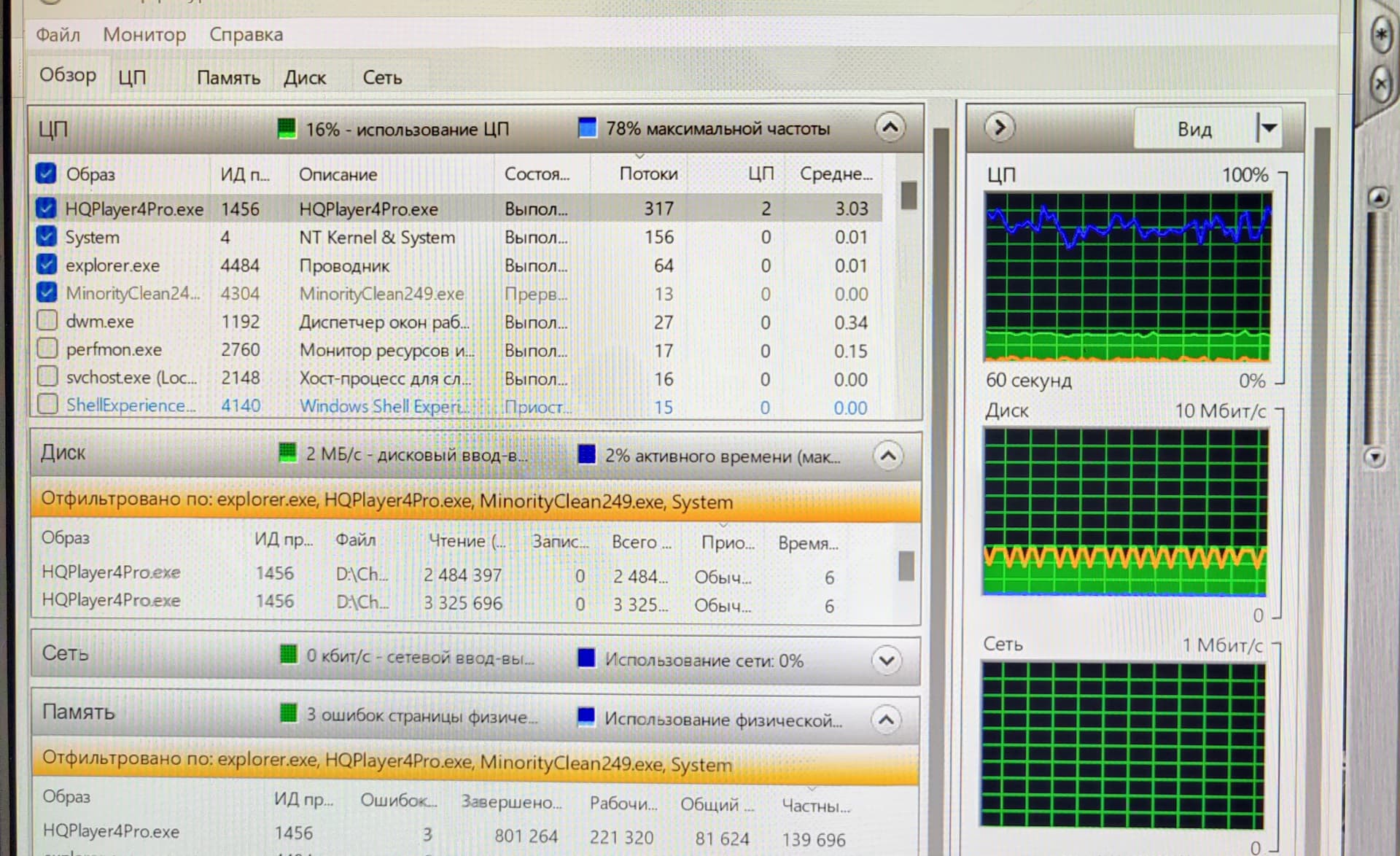
Task: Sort by Потоки column header
Action: click(647, 174)
